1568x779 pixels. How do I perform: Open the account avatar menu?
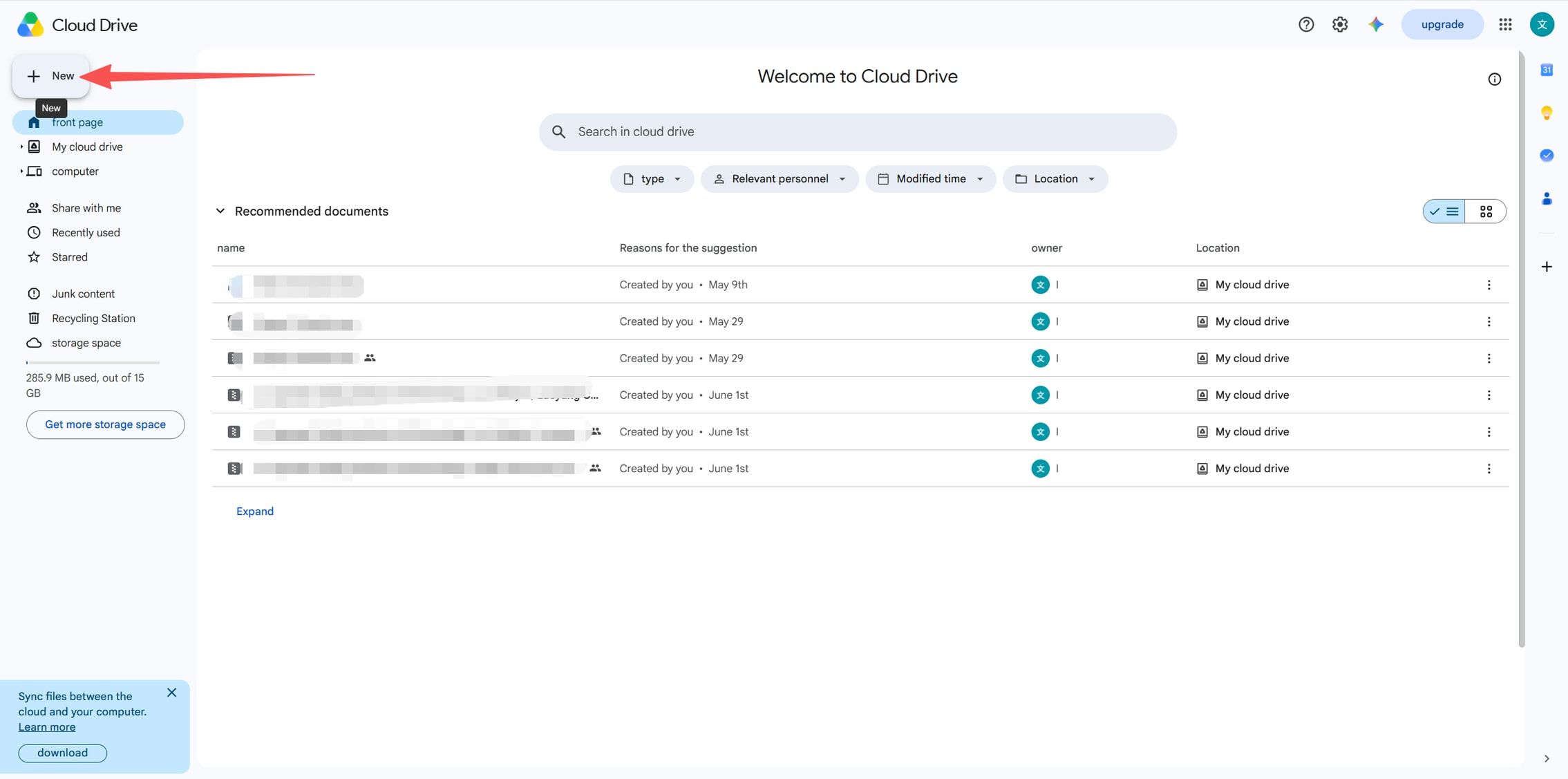[1542, 25]
